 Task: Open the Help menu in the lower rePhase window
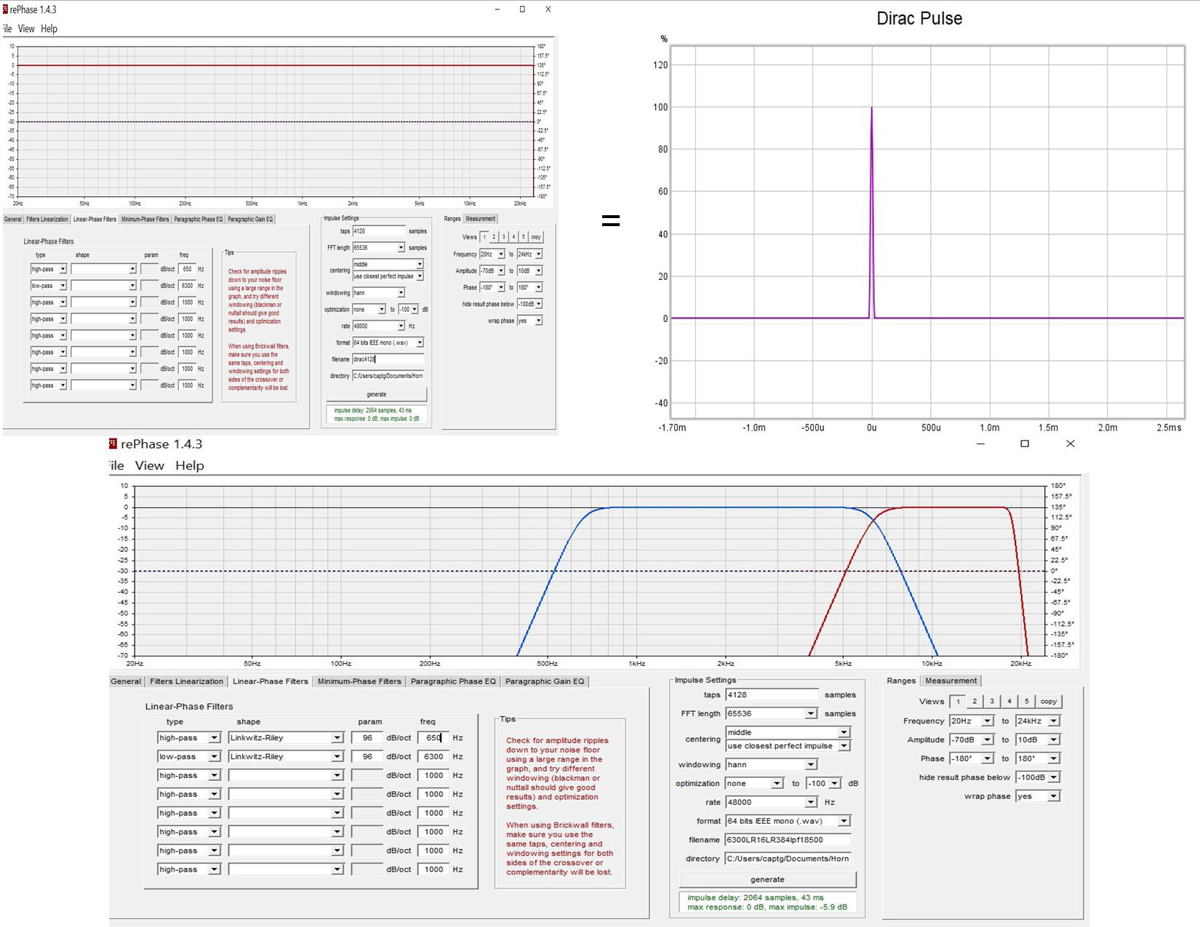point(189,466)
